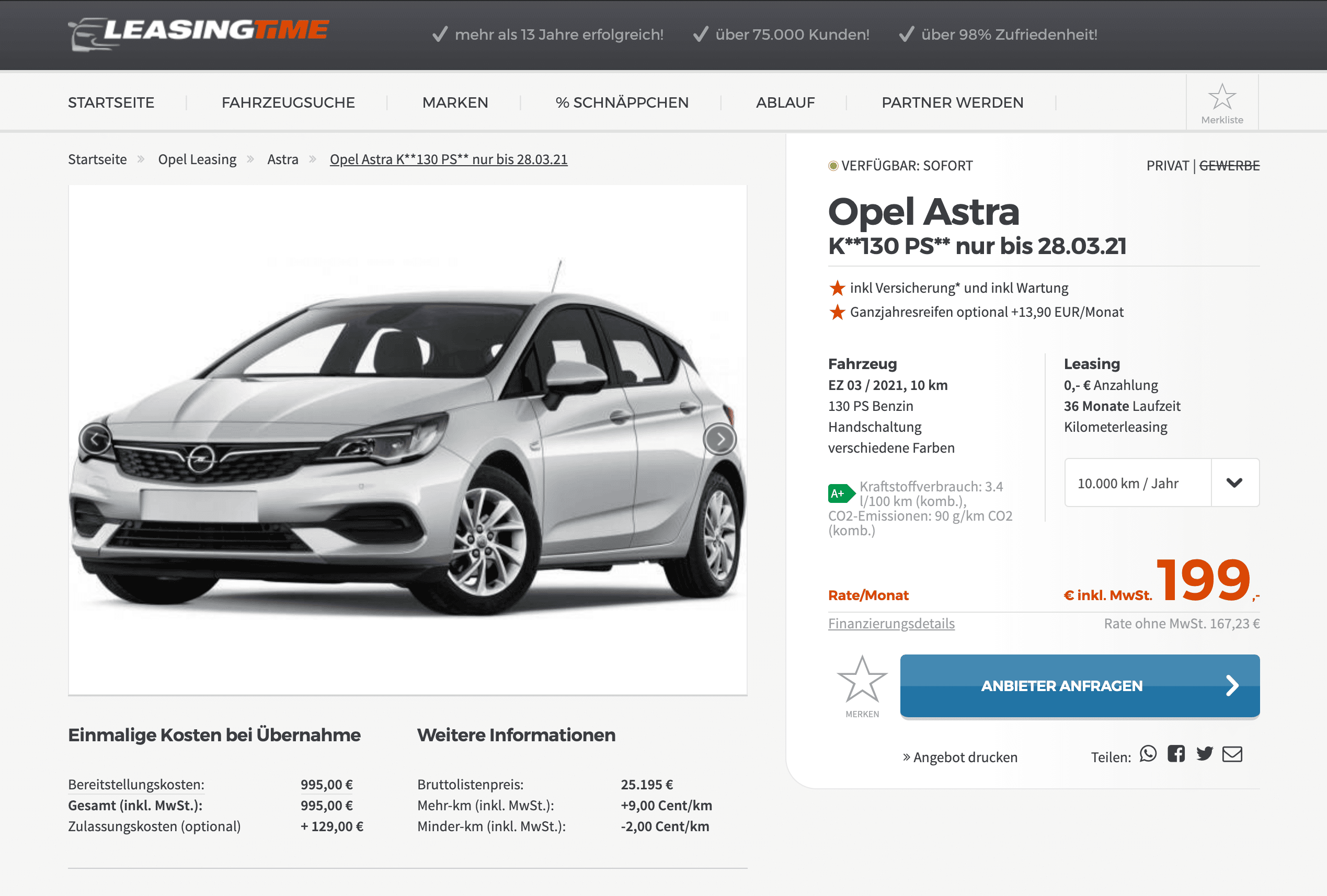Share the offer via WhatsApp

[x=1148, y=754]
